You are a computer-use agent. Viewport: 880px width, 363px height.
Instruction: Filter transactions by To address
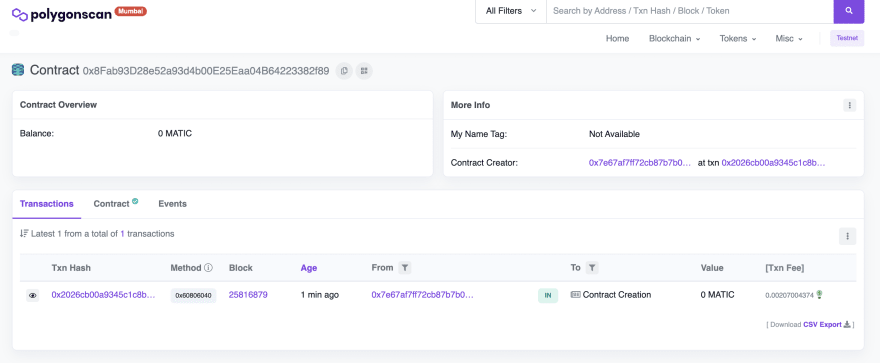[592, 268]
